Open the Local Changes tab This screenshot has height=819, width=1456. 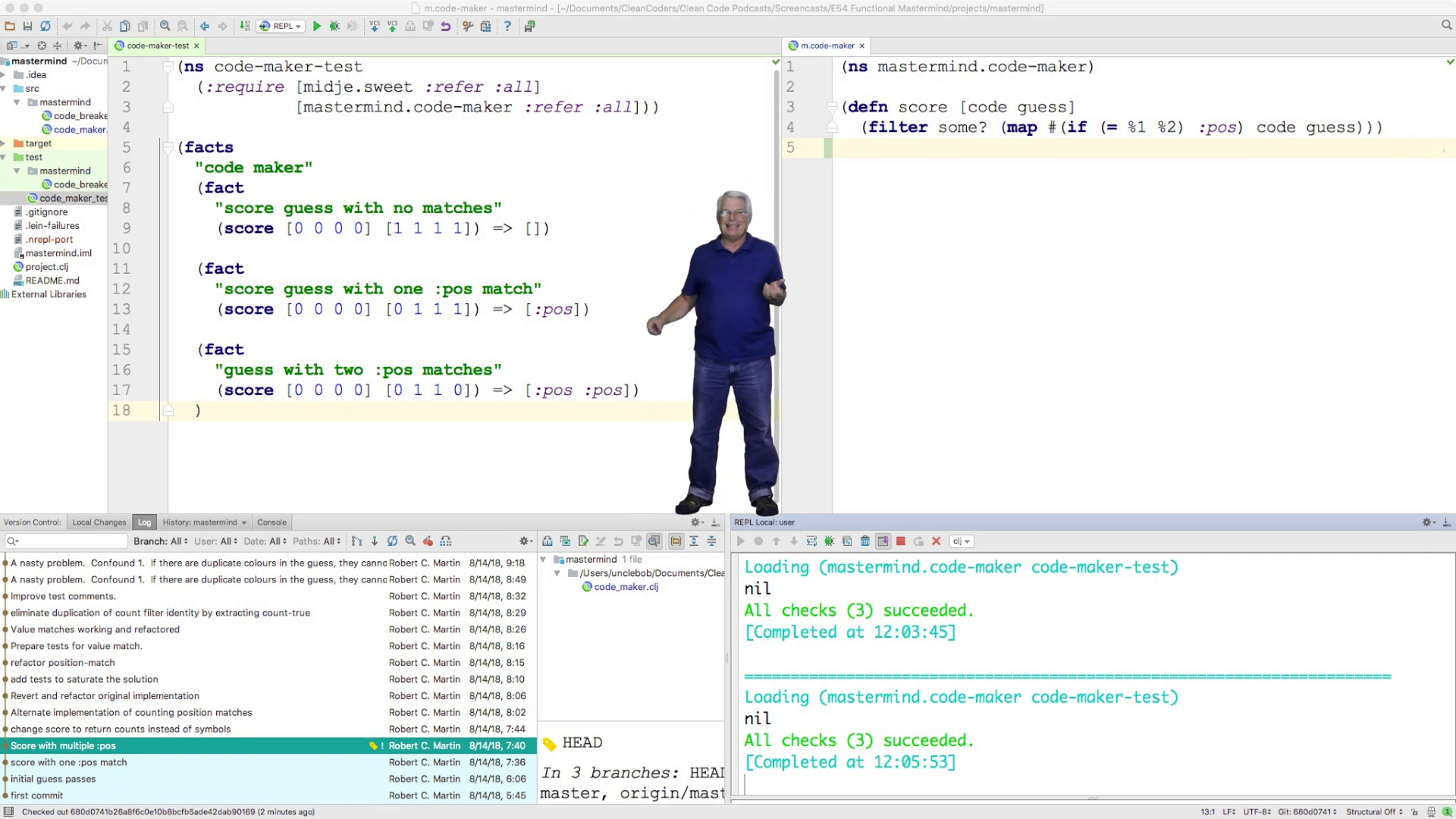click(x=99, y=522)
